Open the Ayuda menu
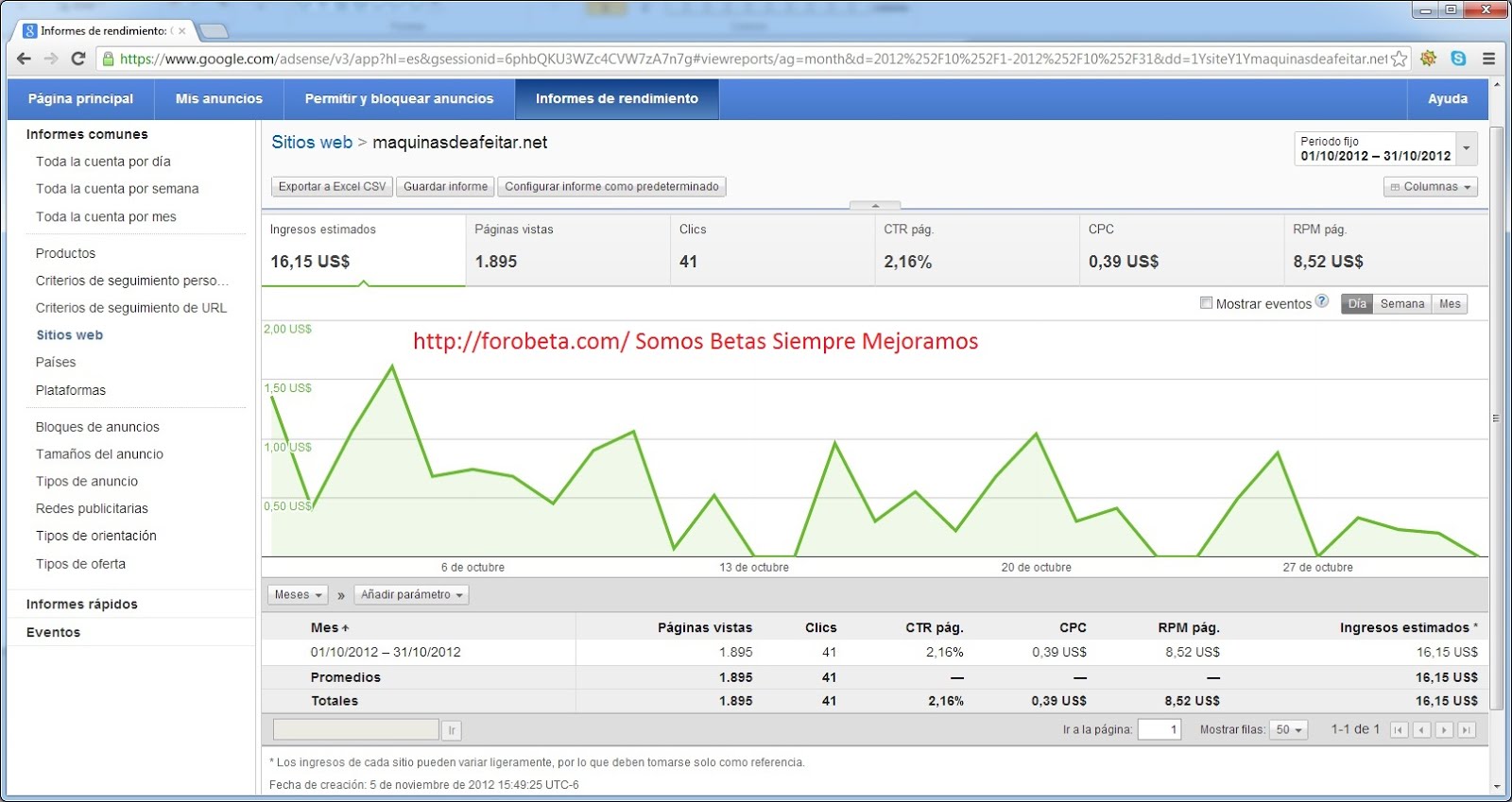The height and width of the screenshot is (802, 1512). pyautogui.click(x=1448, y=98)
